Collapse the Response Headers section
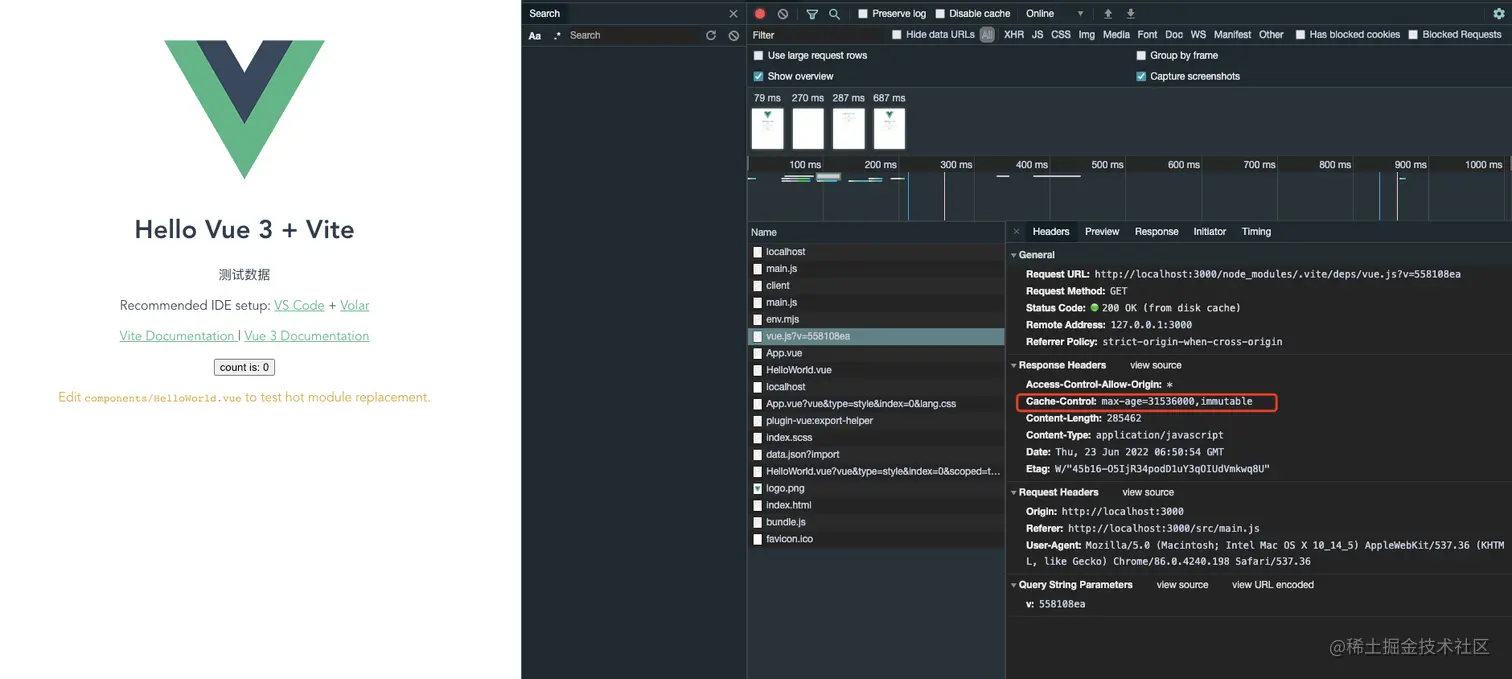This screenshot has width=1512, height=679. click(x=1014, y=366)
